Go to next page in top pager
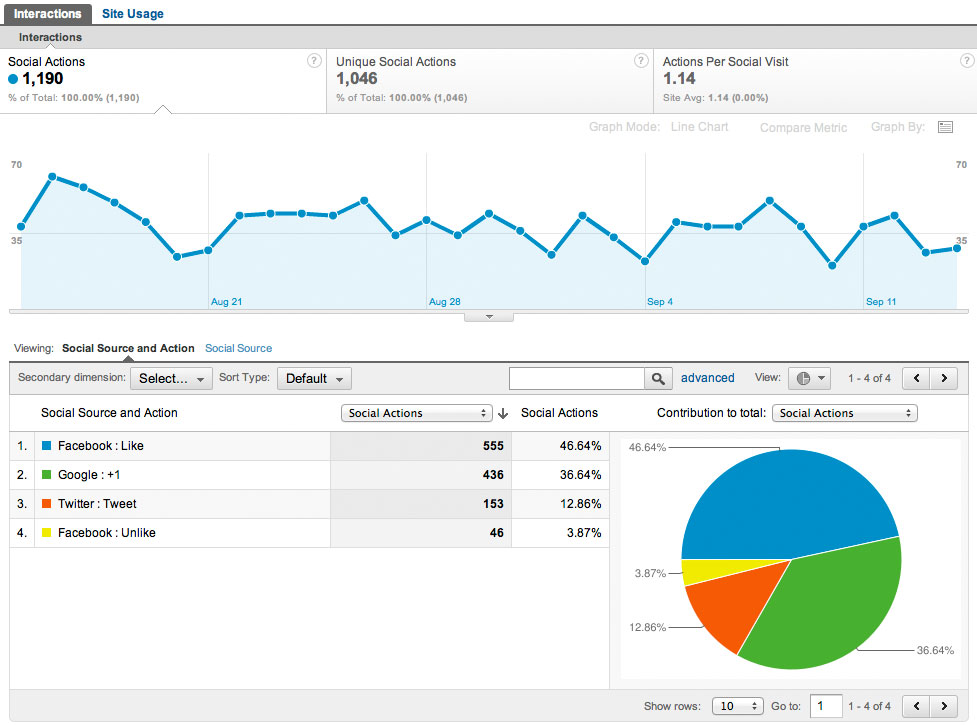The image size is (977, 725). (944, 378)
